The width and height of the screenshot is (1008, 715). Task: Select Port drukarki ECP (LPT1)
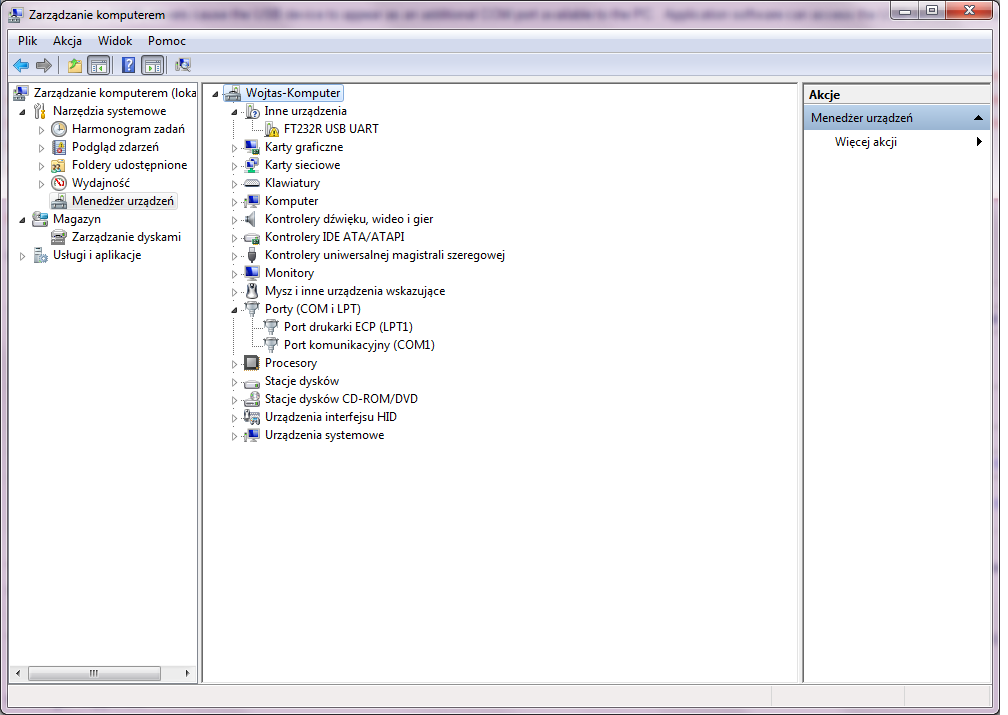(348, 327)
